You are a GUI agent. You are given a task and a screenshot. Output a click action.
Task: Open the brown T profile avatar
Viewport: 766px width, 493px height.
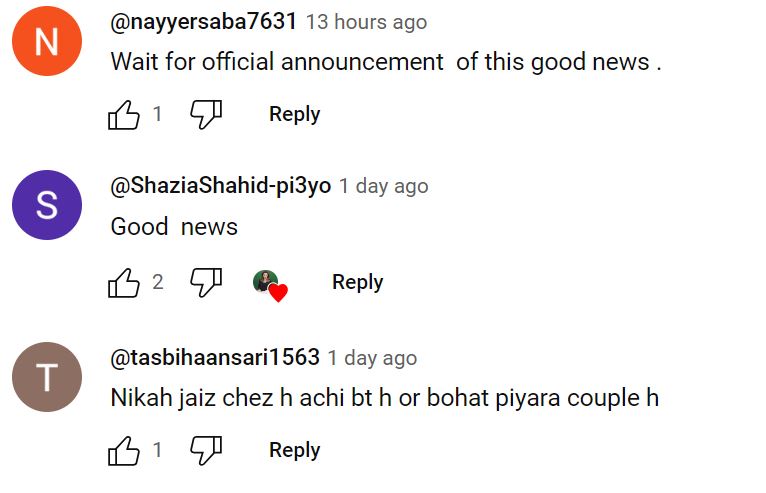(x=47, y=377)
